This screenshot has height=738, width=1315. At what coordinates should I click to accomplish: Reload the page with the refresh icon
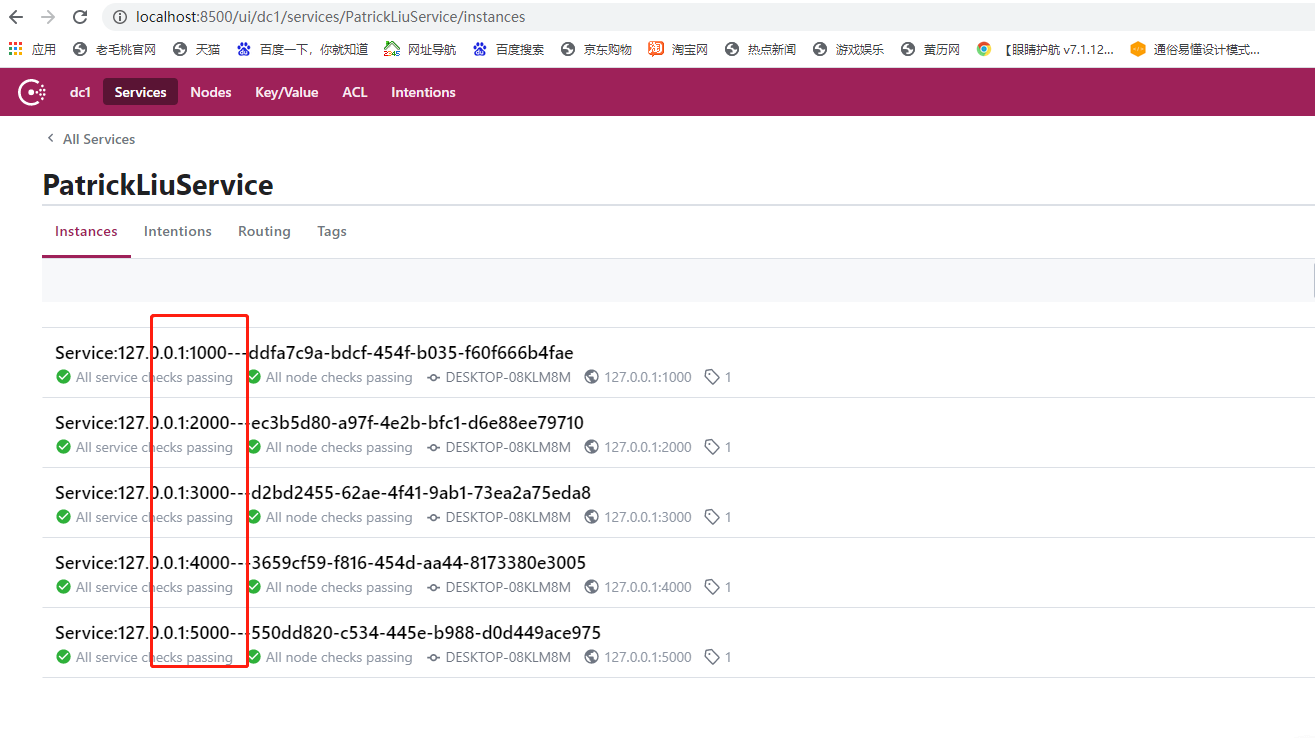click(81, 17)
